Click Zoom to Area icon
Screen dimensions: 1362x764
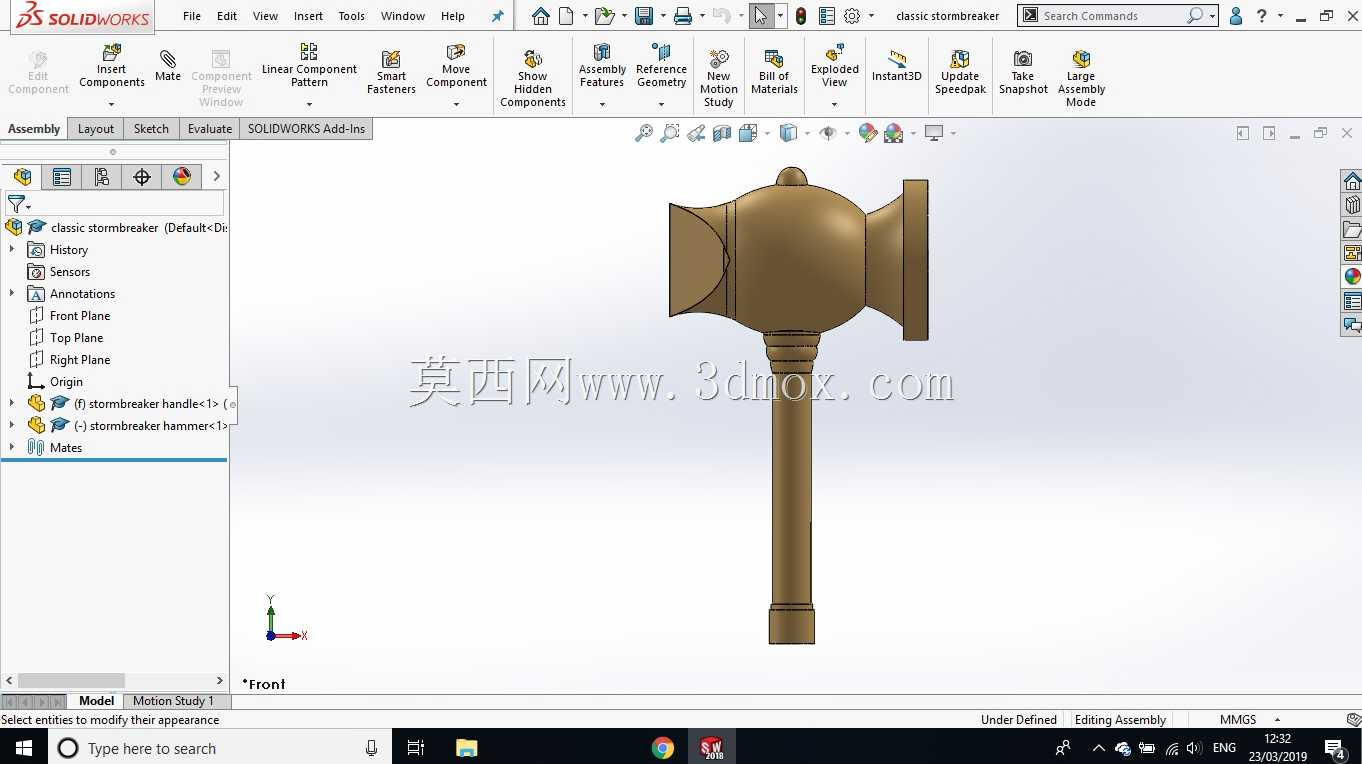pyautogui.click(x=670, y=133)
